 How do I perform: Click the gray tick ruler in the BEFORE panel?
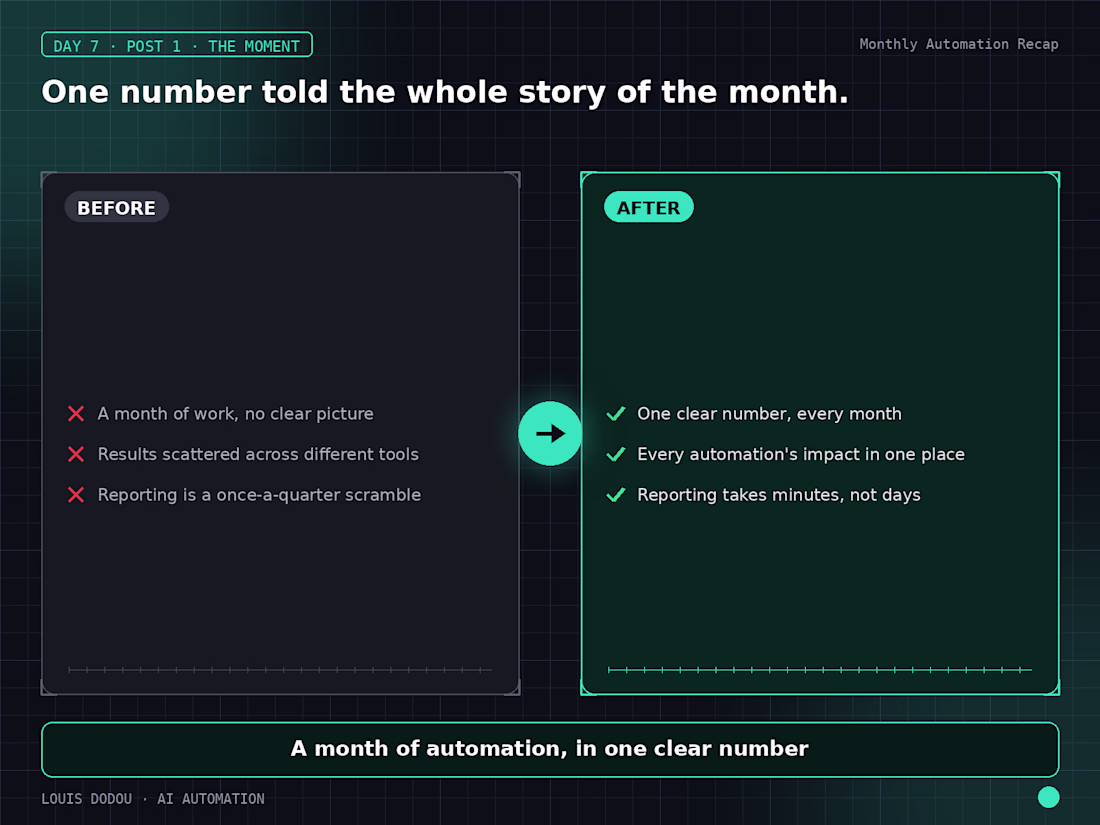280,670
